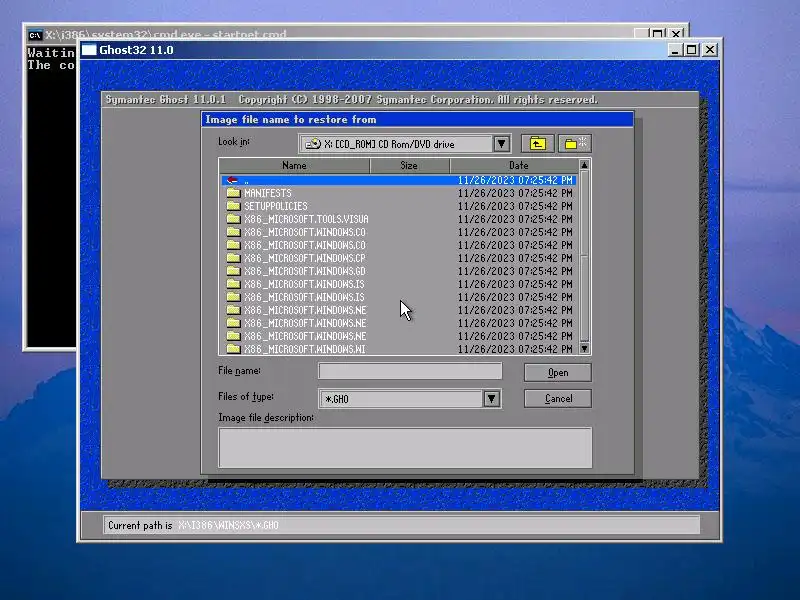Image resolution: width=800 pixels, height=600 pixels.
Task: Click the Ghost32 11.0 title bar text
Action: [x=136, y=50]
